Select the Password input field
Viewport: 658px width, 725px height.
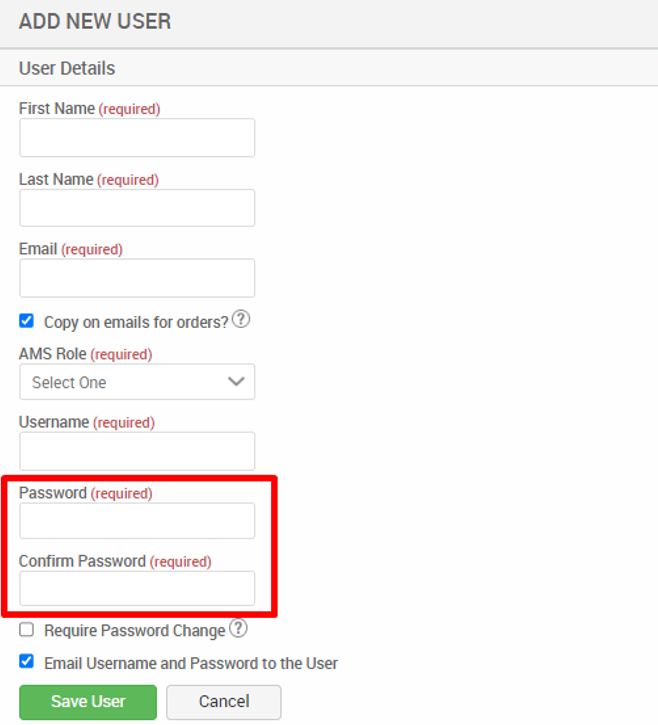point(137,521)
